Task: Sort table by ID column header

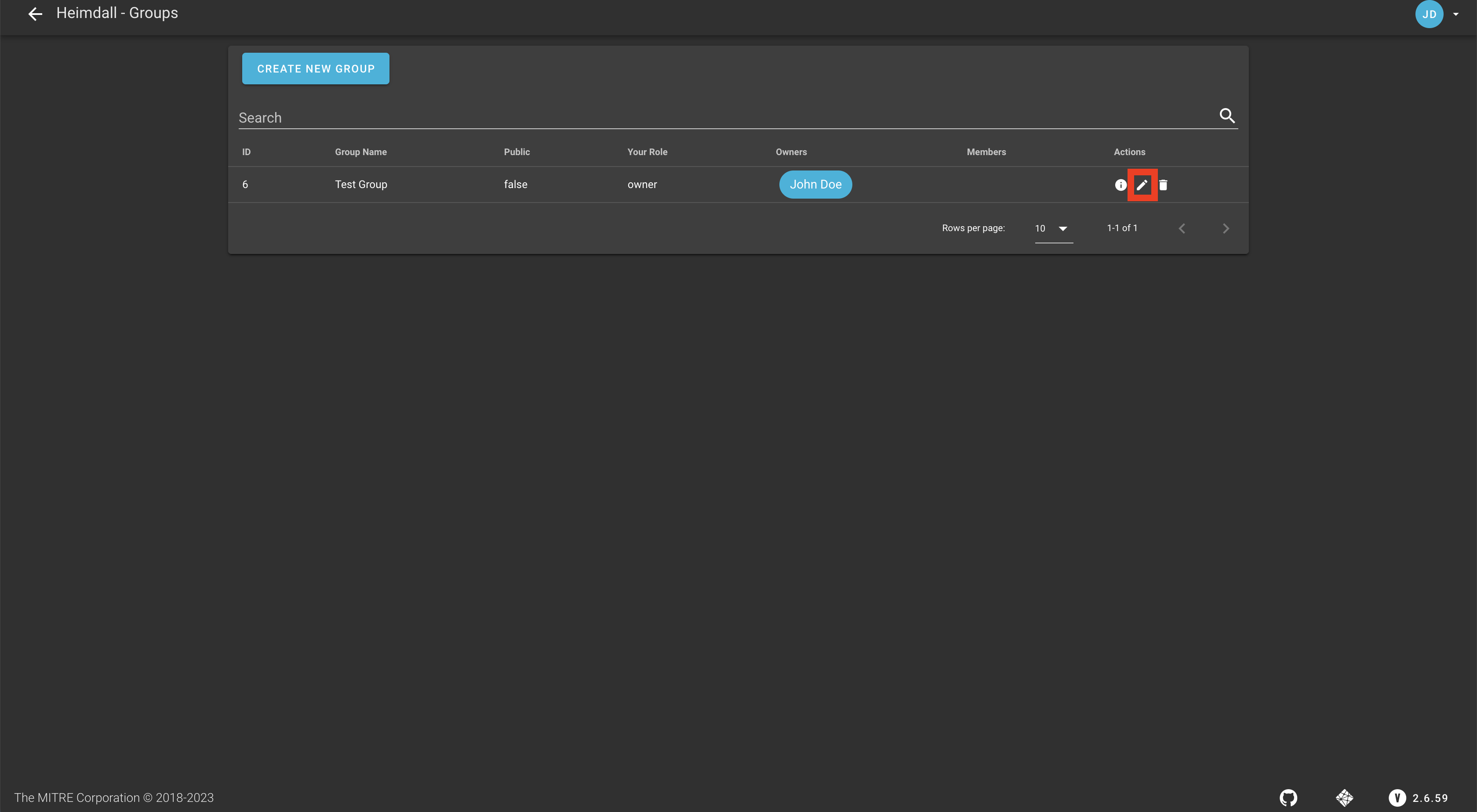Action: (x=246, y=152)
